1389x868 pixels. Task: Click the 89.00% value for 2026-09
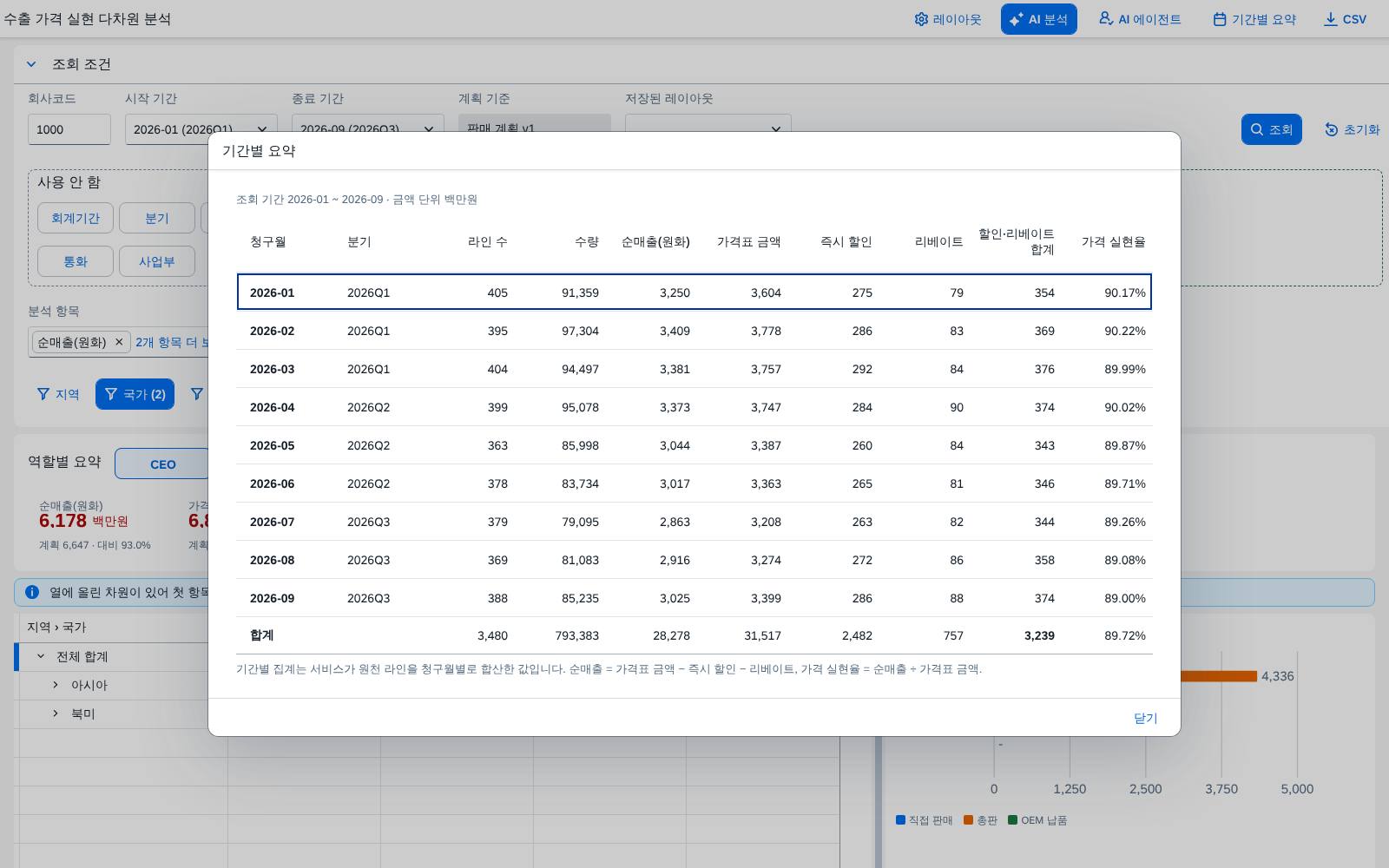[x=1125, y=598]
